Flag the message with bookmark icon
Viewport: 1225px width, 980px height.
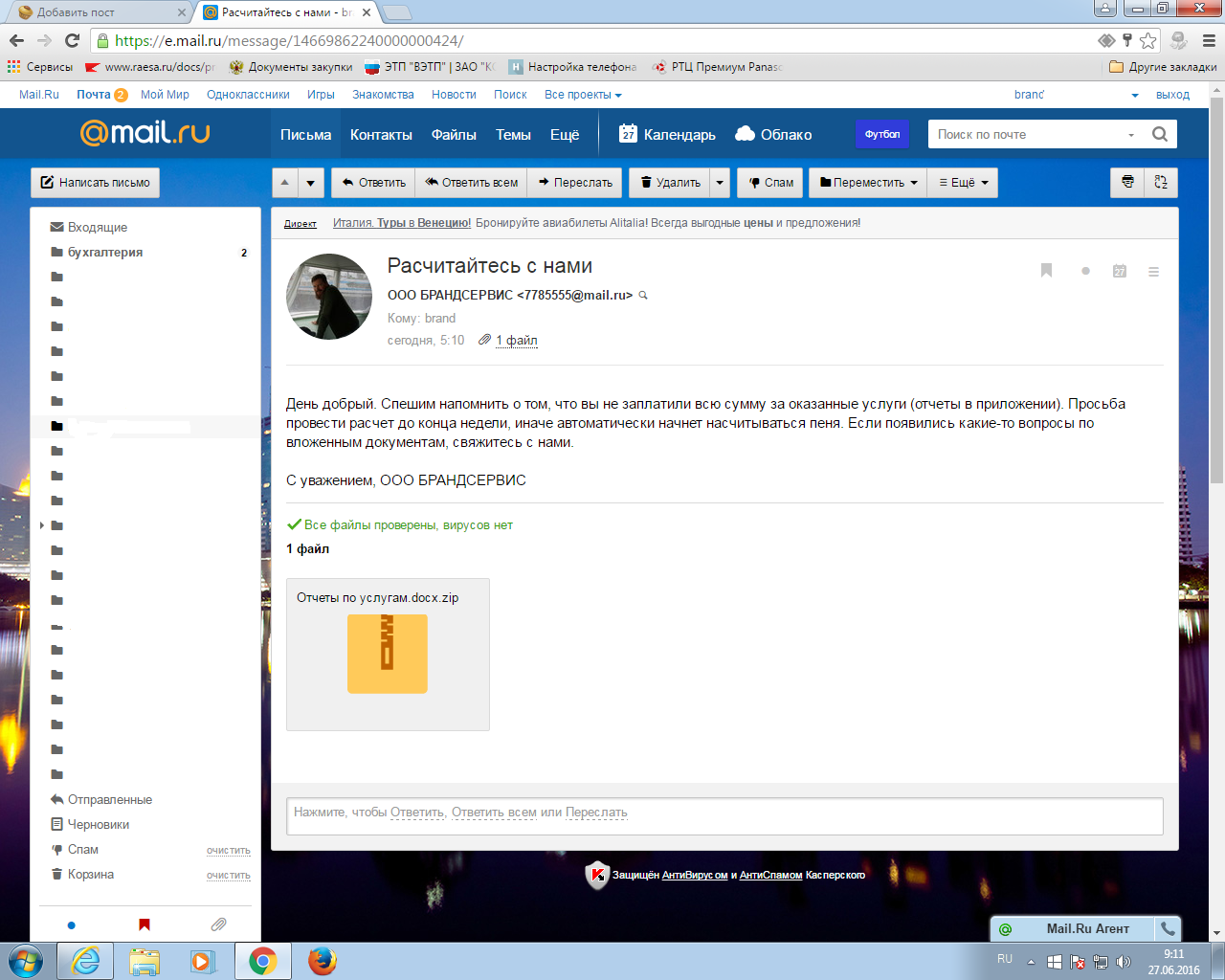(x=1046, y=271)
